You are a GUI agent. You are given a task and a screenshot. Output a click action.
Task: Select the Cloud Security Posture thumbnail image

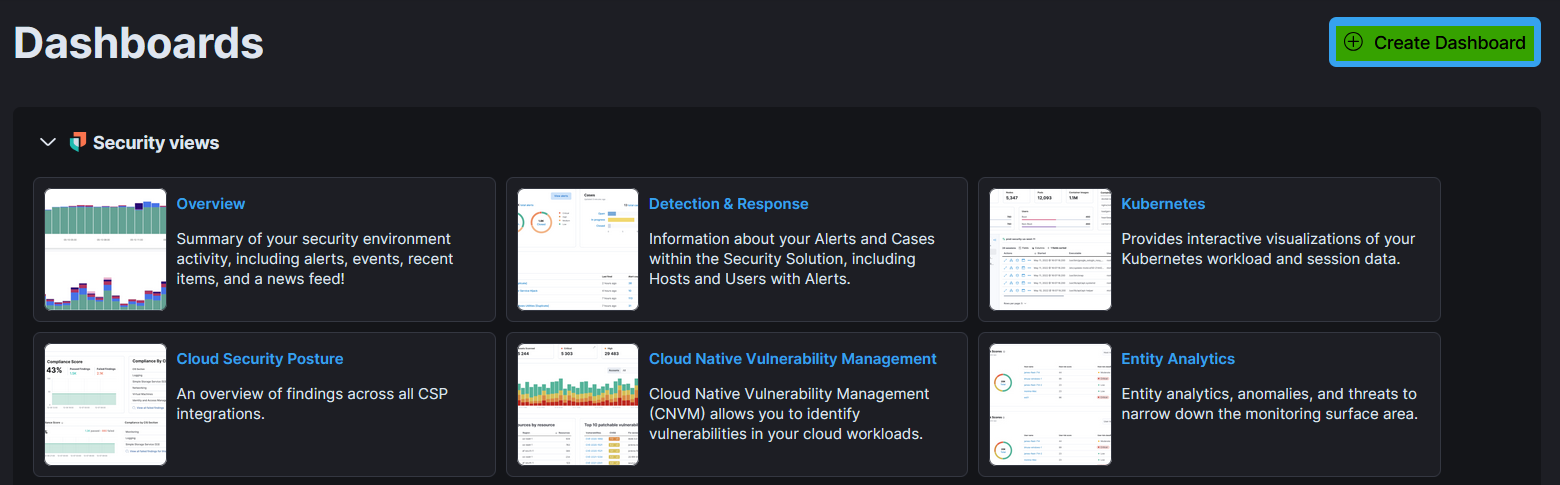click(x=105, y=404)
